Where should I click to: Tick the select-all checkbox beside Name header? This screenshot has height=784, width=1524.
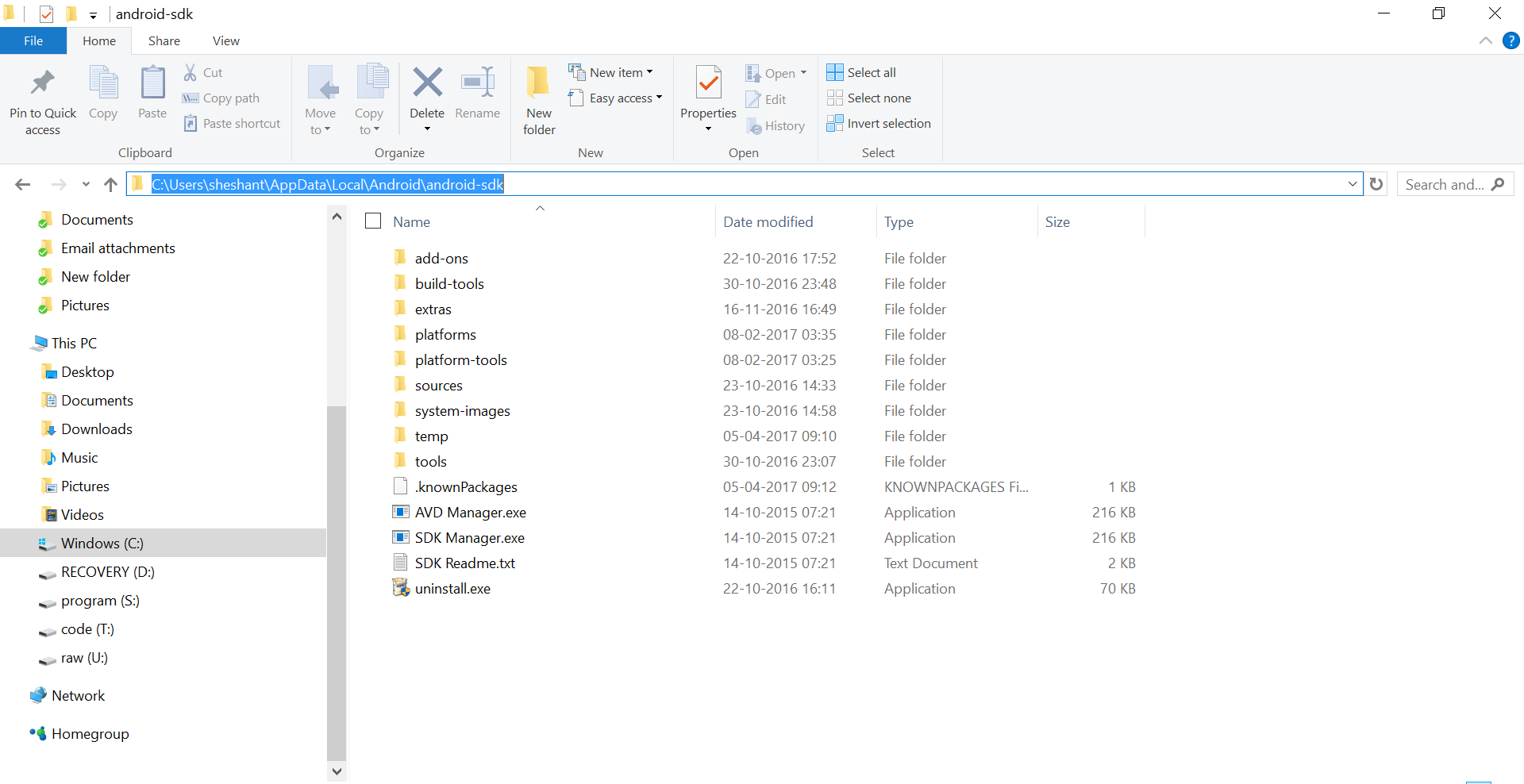[373, 221]
